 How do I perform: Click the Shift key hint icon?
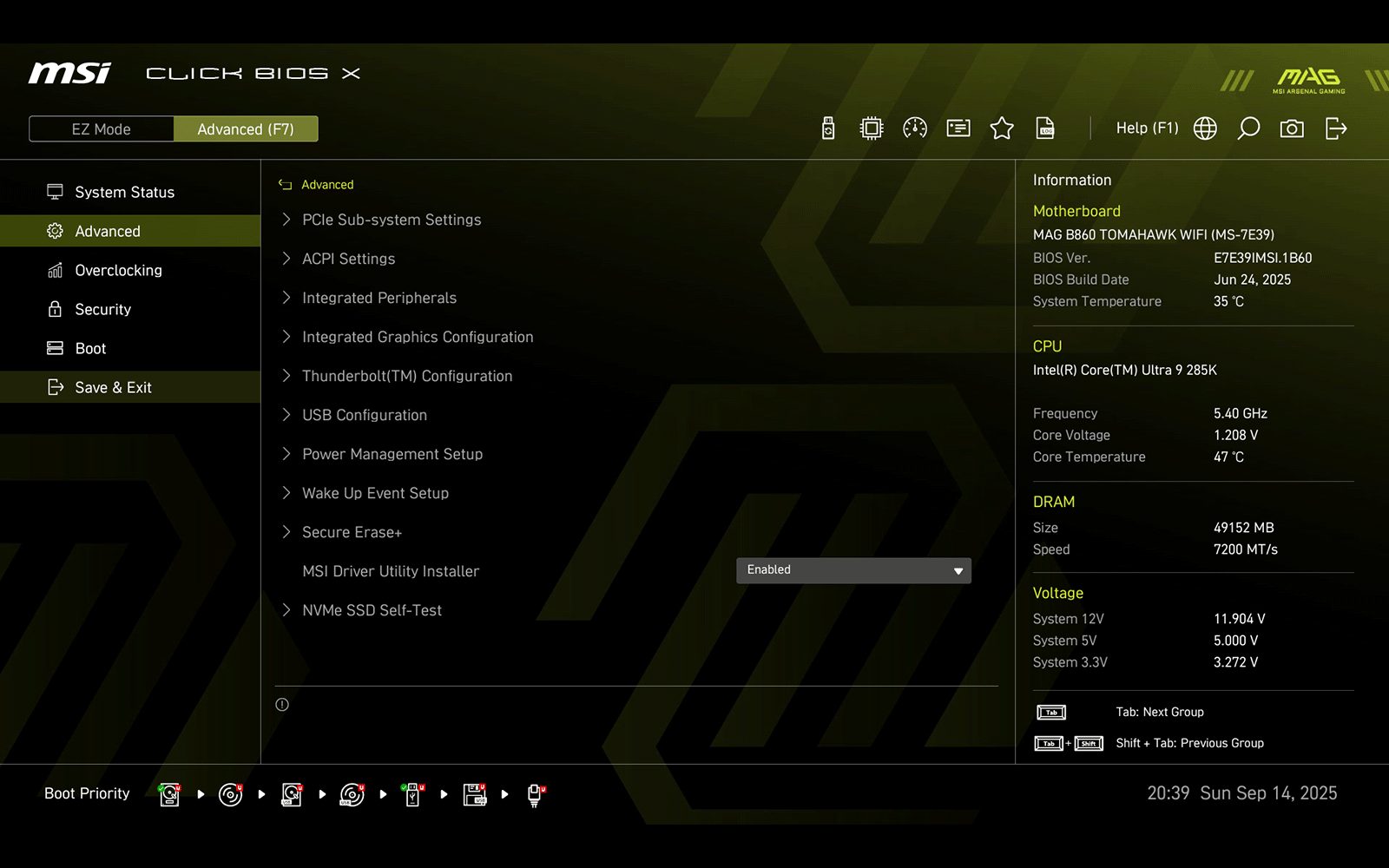pyautogui.click(x=1089, y=744)
